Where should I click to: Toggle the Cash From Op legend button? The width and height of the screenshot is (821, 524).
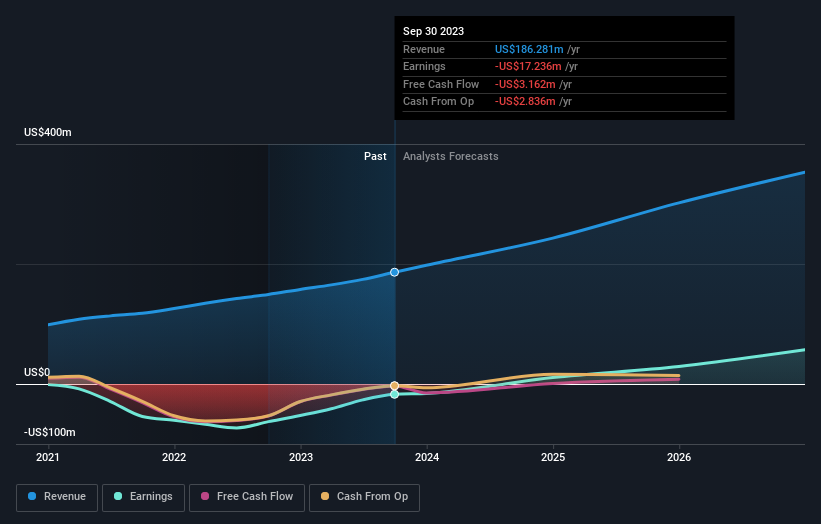click(364, 497)
